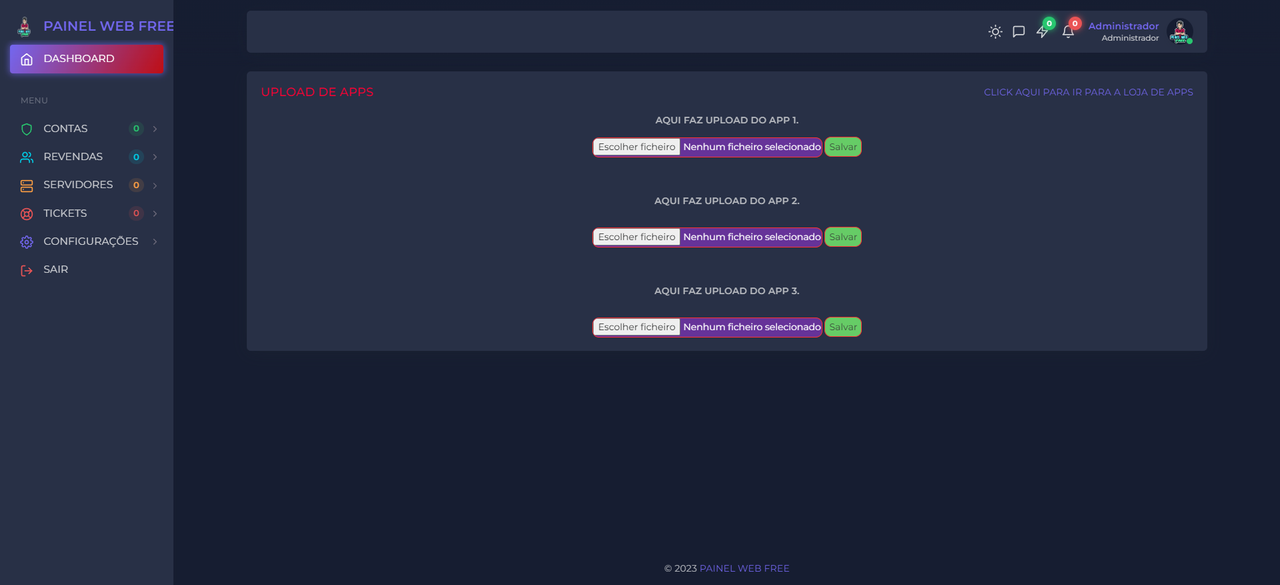Click the Painel Web Free sidebar title
This screenshot has width=1280, height=585.
click(109, 26)
